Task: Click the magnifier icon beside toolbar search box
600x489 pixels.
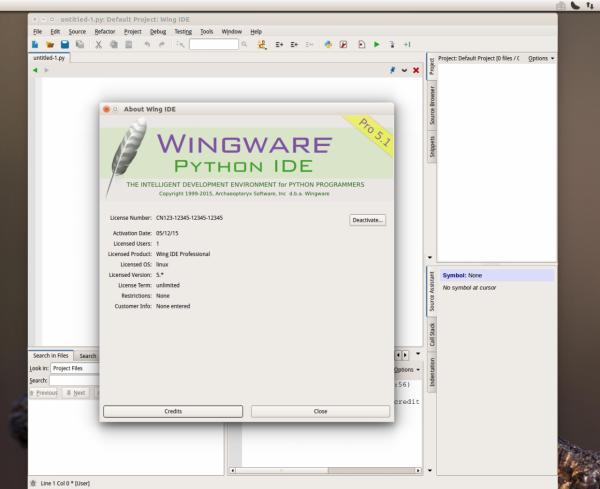Action: pyautogui.click(x=244, y=45)
